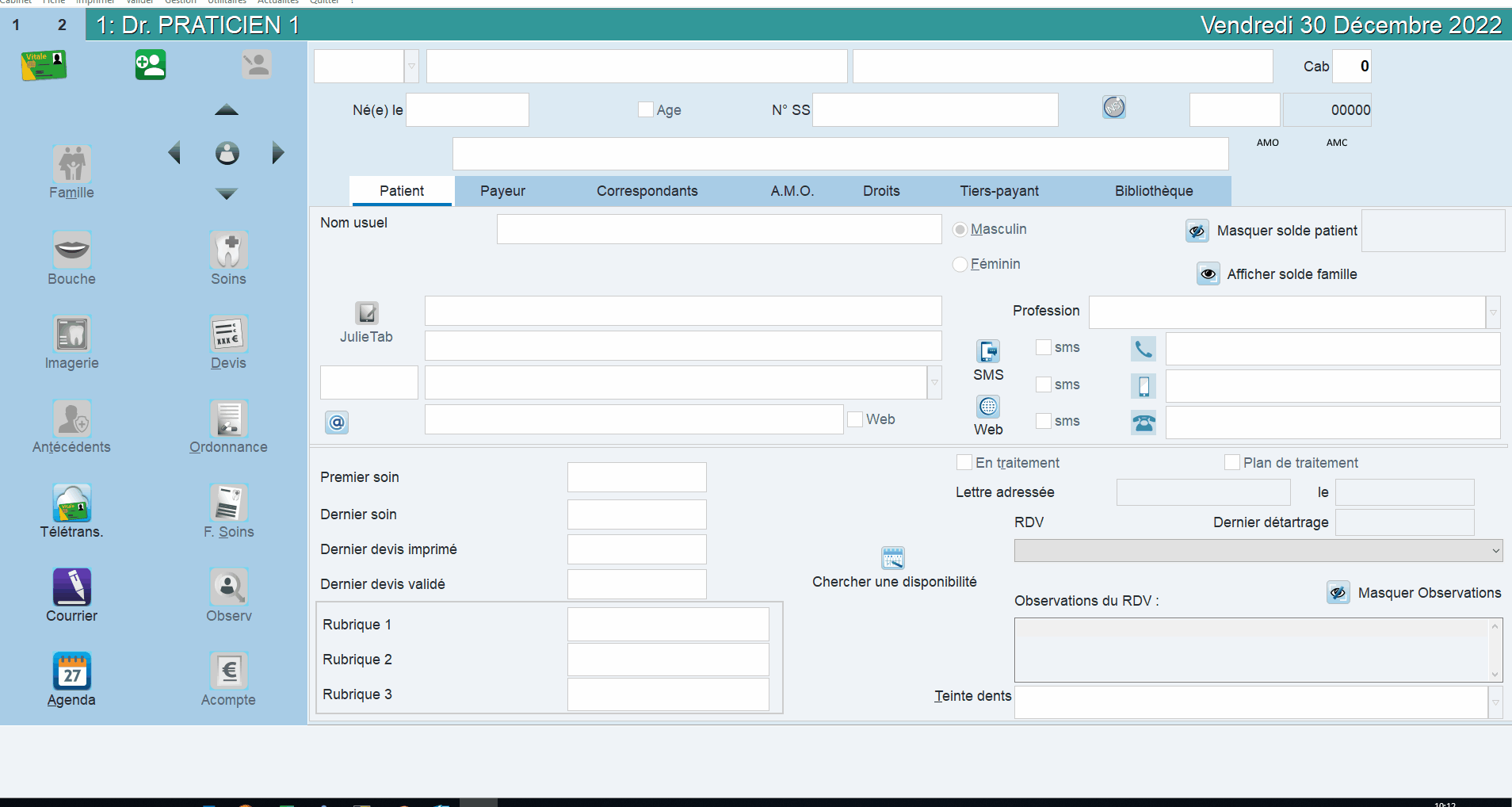Open the Acompte euro icon
Screen dimensions: 1512x807
[229, 671]
